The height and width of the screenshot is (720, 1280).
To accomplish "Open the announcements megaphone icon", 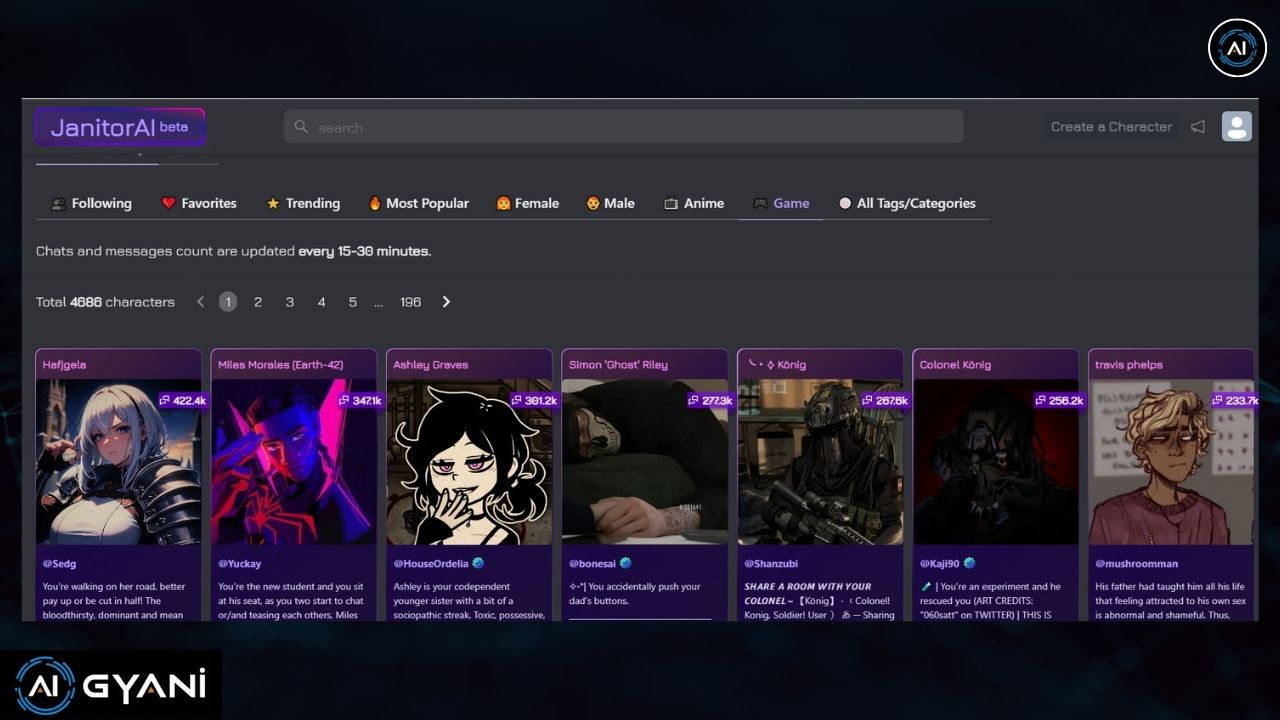I will pos(1197,127).
